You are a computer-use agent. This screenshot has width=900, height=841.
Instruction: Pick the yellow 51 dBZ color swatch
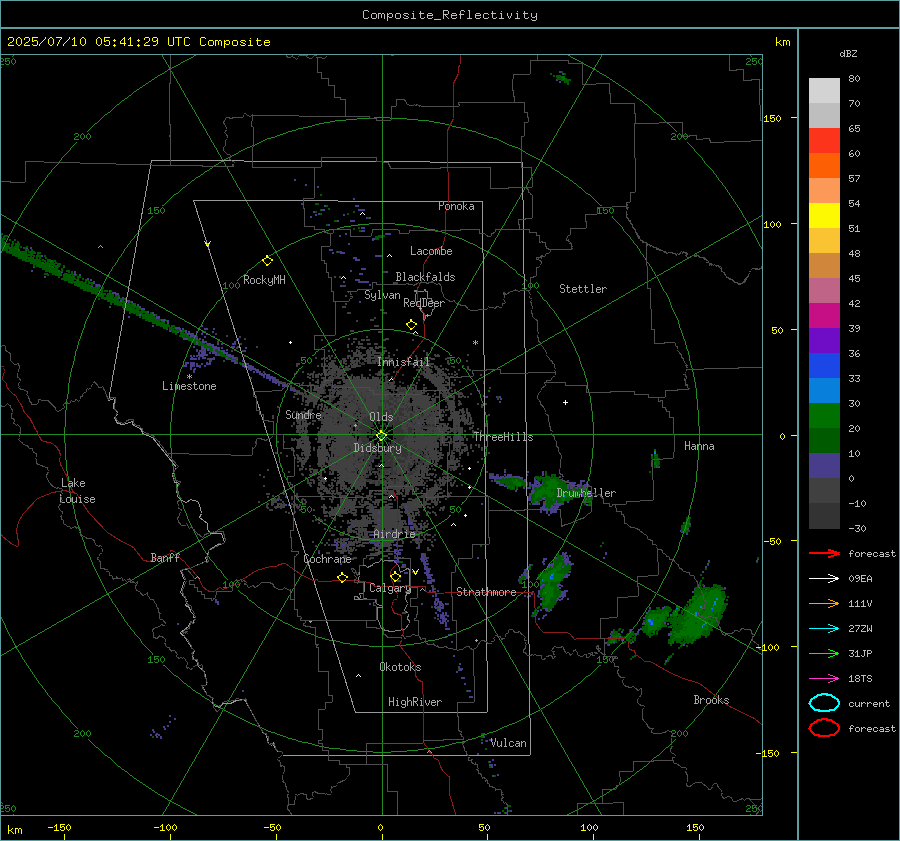click(x=824, y=216)
